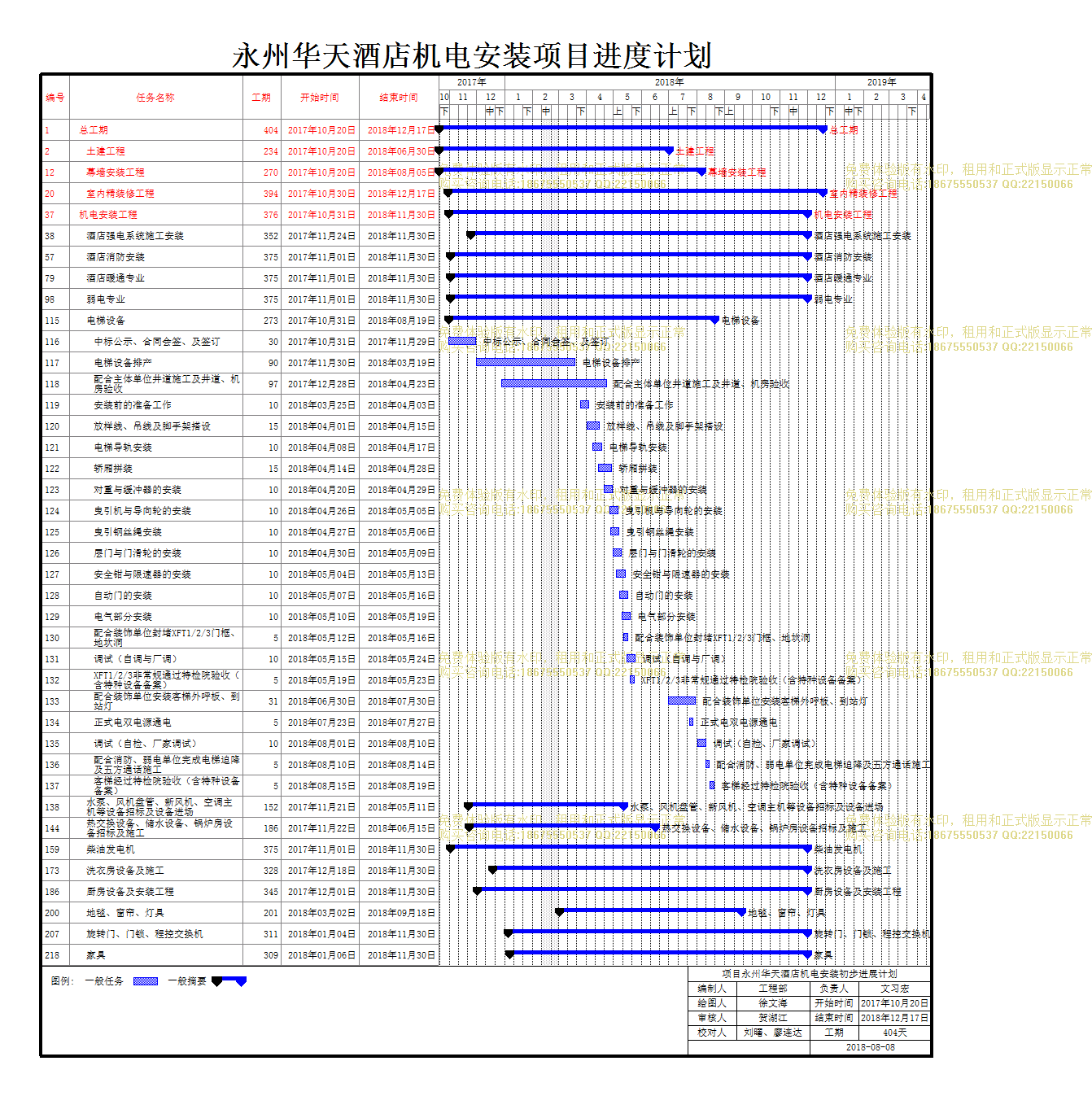Click the 一般摘要 legend summary bar sample
The image size is (1092, 1096).
(229, 981)
